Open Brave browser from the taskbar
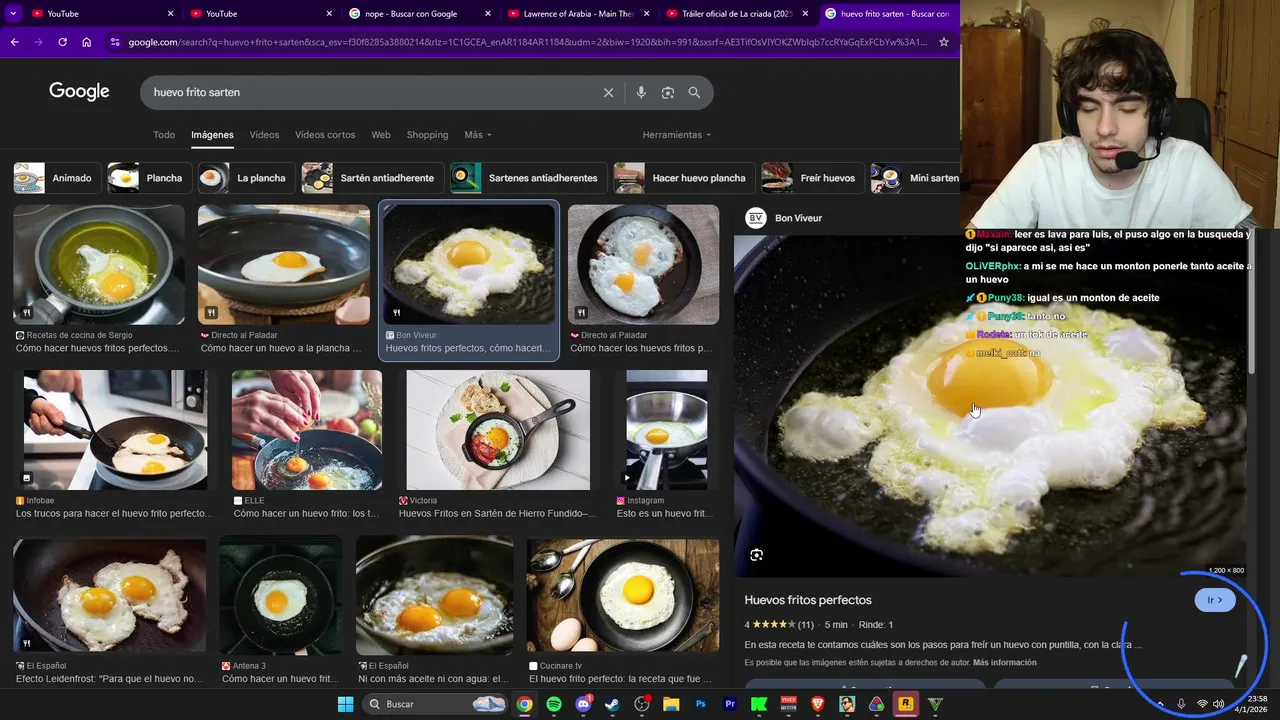1280x720 pixels. (x=818, y=704)
